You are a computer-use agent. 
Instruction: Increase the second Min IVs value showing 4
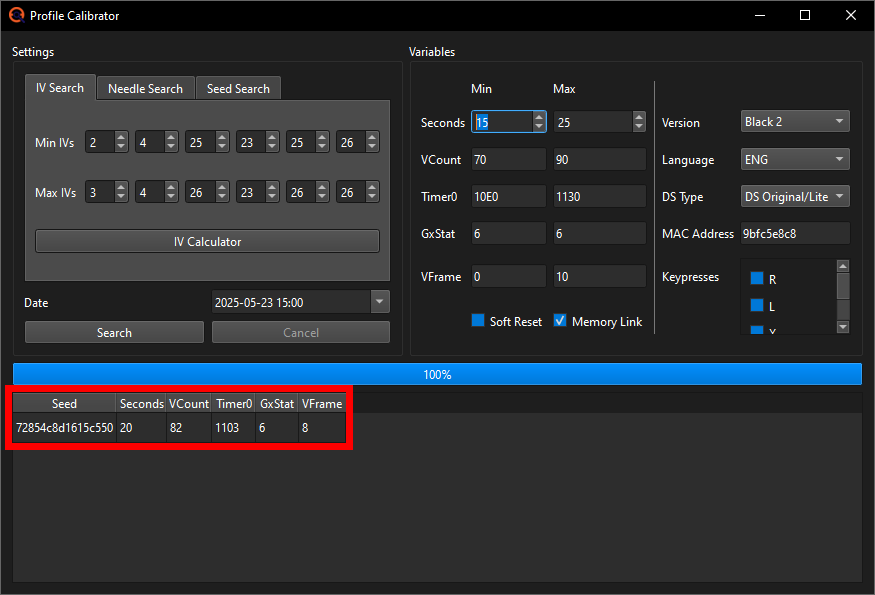[x=171, y=137]
